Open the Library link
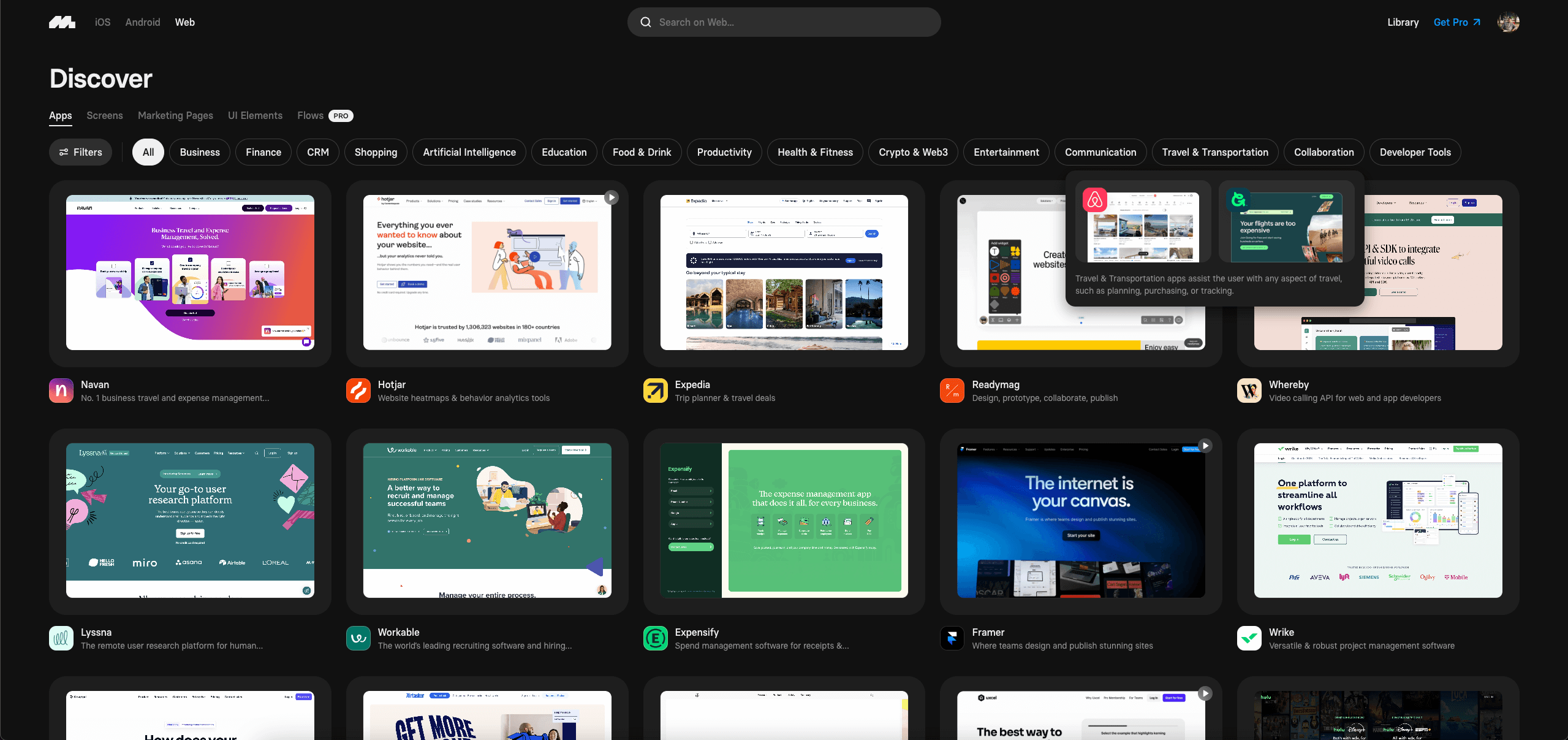This screenshot has height=740, width=1568. [1403, 22]
